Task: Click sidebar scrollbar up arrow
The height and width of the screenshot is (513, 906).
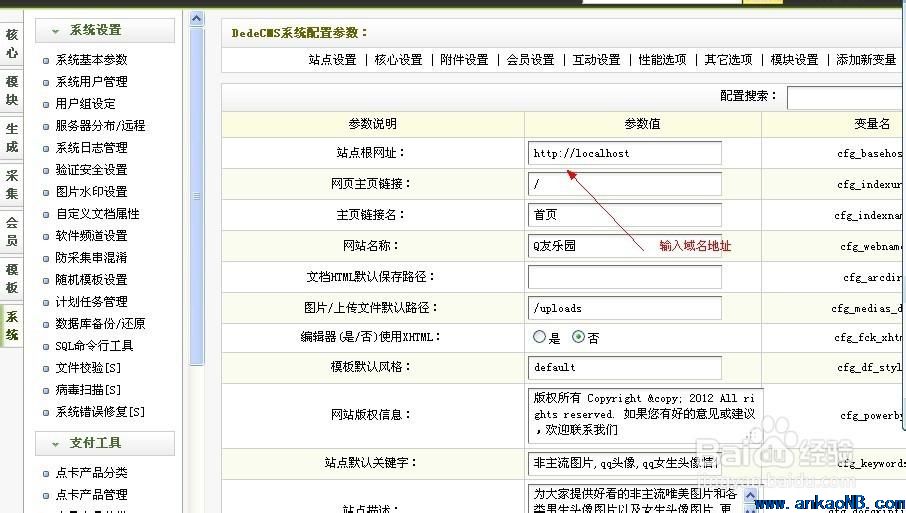Action: (x=196, y=19)
